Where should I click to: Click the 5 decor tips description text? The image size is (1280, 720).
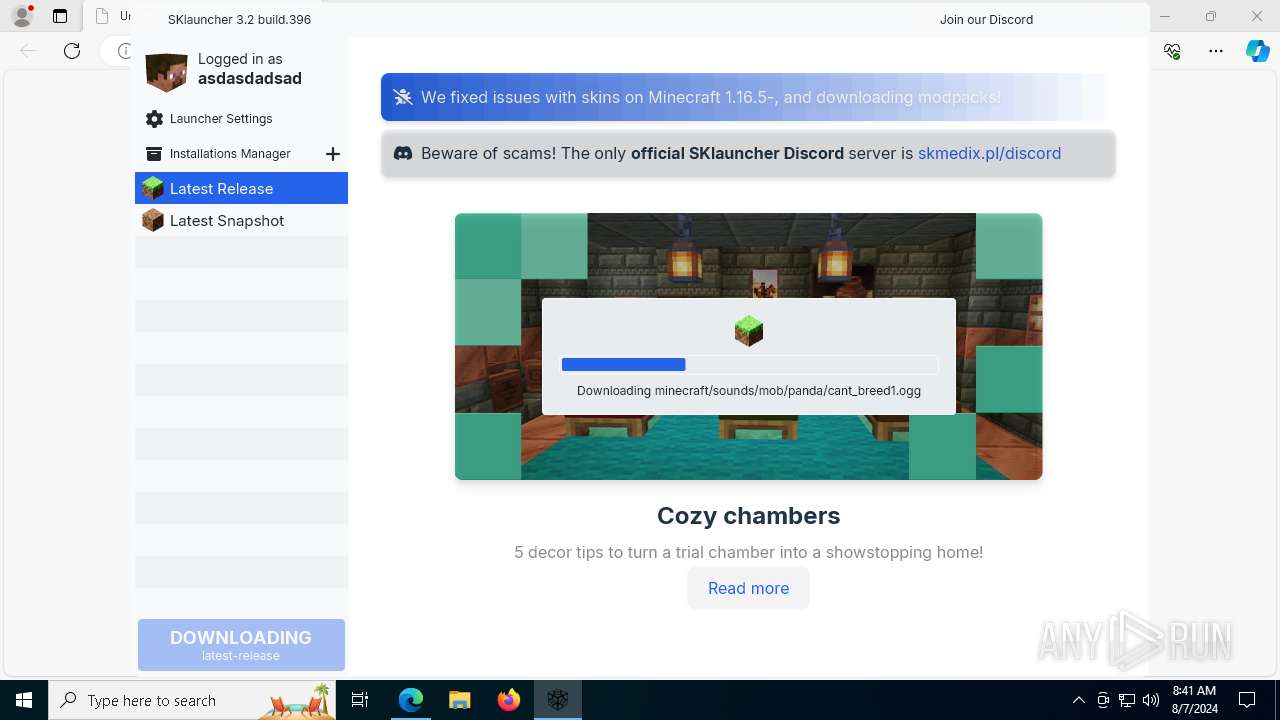click(x=749, y=552)
